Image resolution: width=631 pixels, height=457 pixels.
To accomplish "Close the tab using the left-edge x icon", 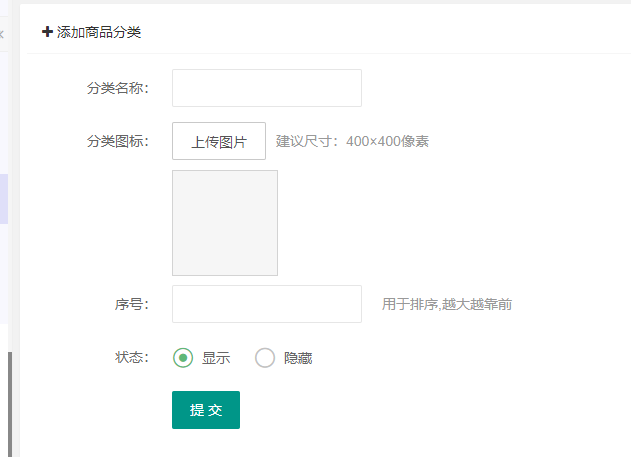I will 2,34.
